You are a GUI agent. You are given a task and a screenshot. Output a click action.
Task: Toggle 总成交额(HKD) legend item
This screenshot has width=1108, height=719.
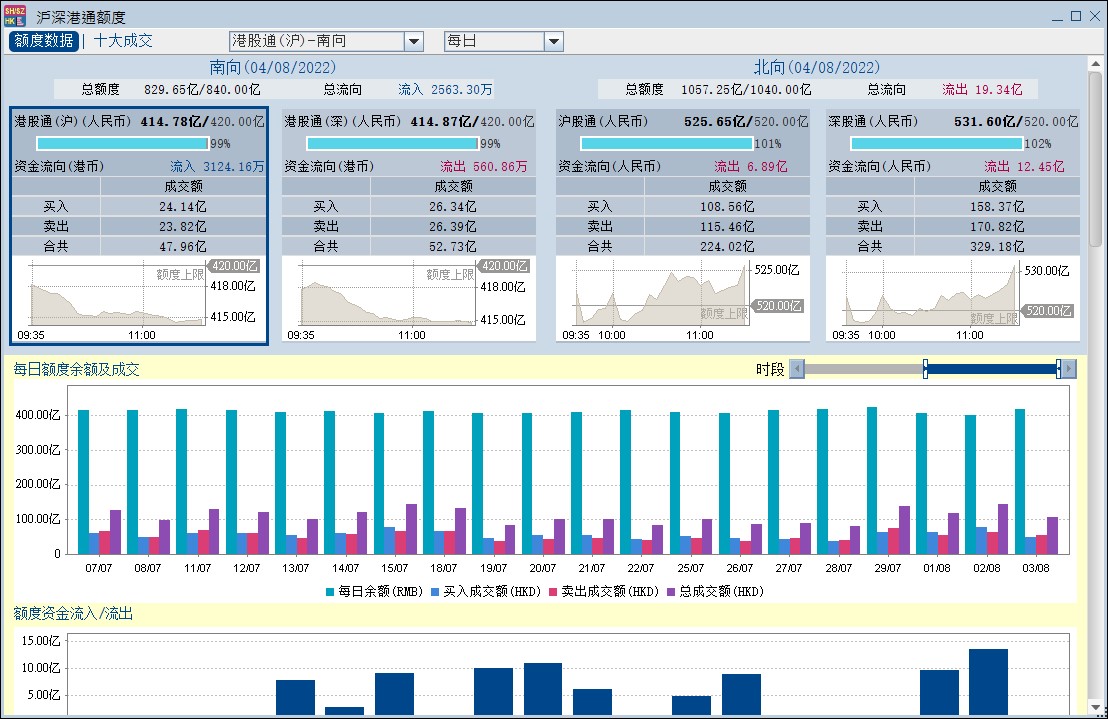click(717, 591)
